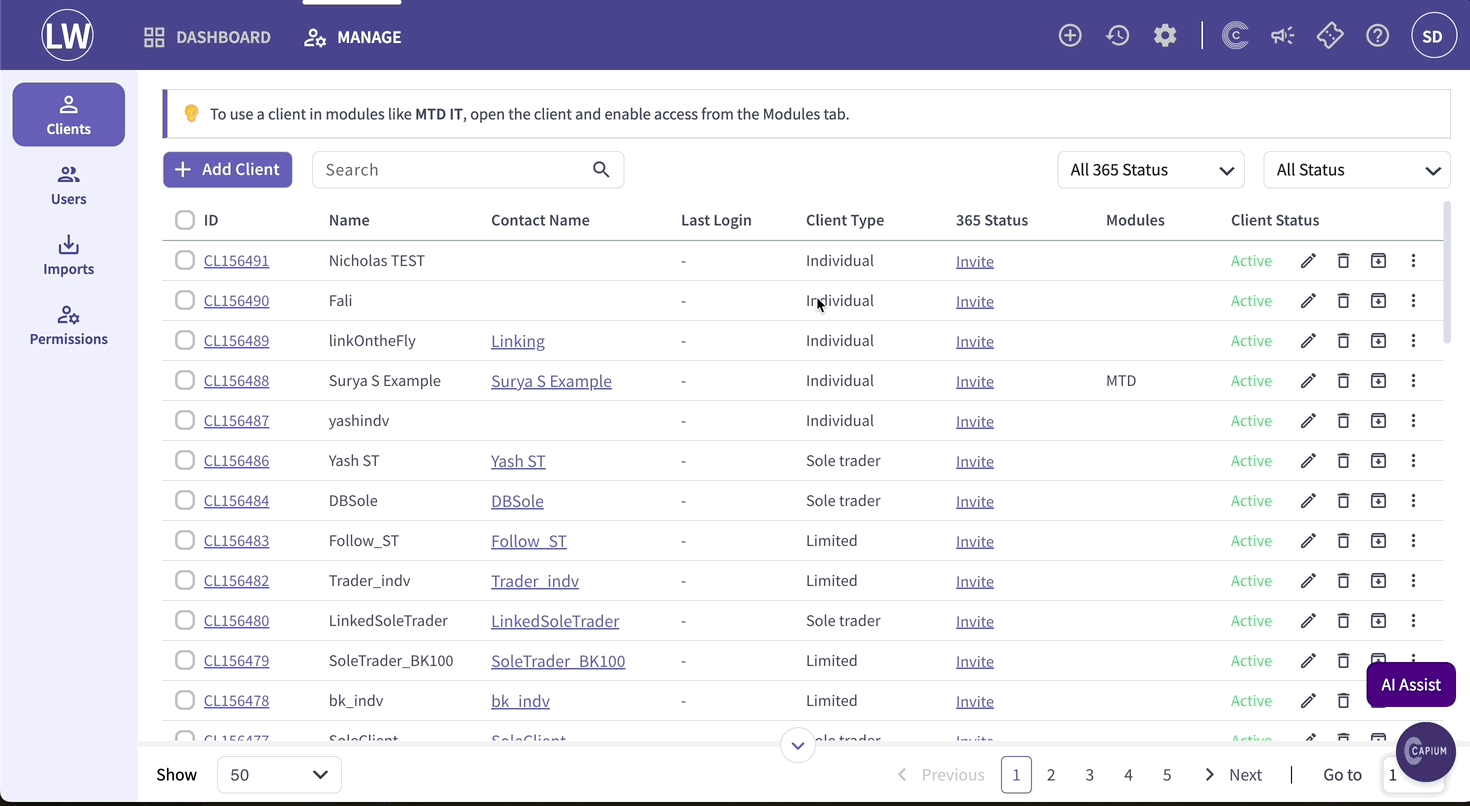This screenshot has height=806, width=1470.
Task: Switch to the Dashboard tab
Action: (207, 37)
